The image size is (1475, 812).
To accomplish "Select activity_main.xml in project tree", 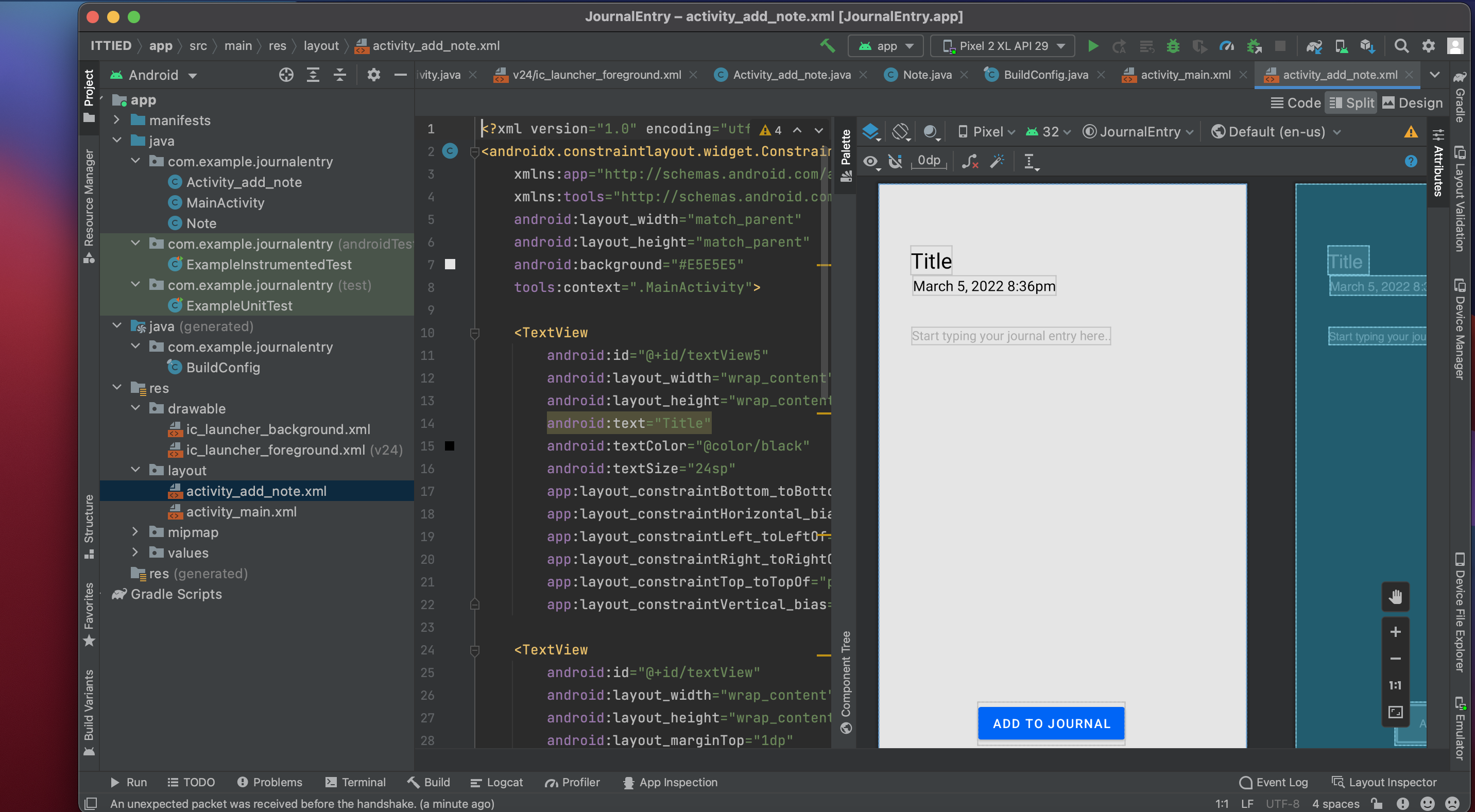I will click(241, 511).
